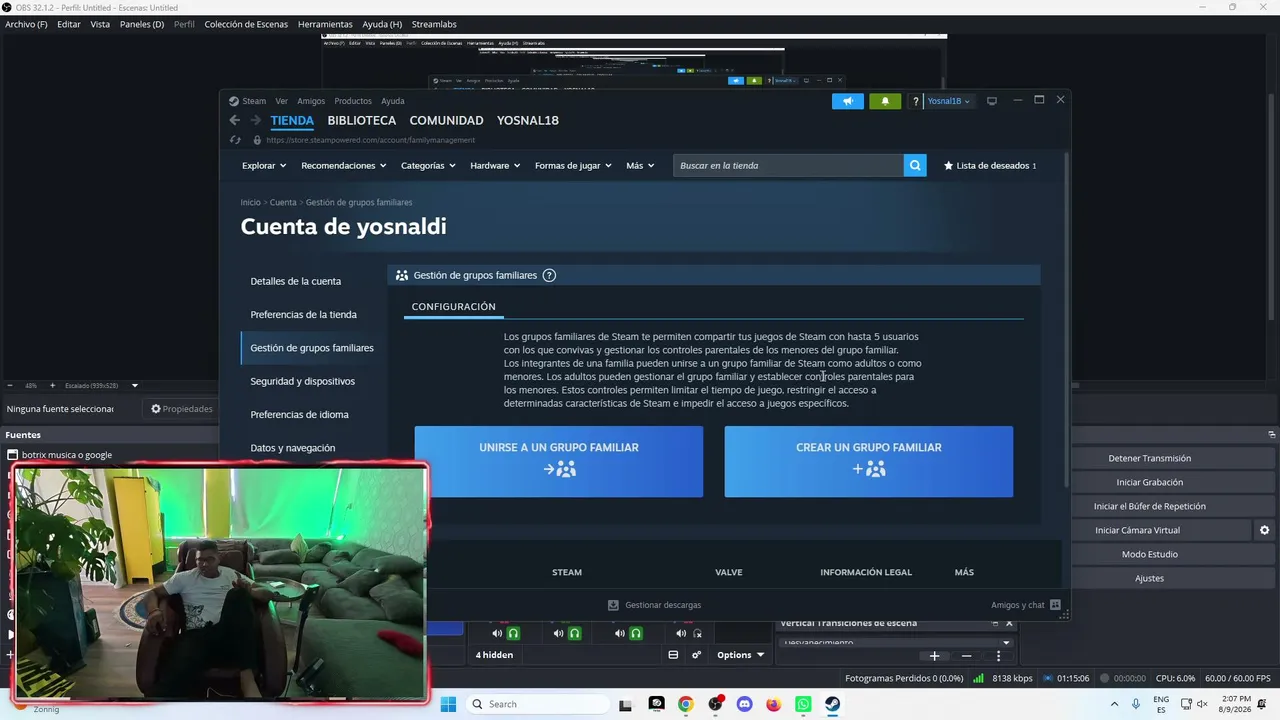Viewport: 1280px width, 720px height.
Task: Open the preview scaling dropdown arrow
Action: (135, 385)
